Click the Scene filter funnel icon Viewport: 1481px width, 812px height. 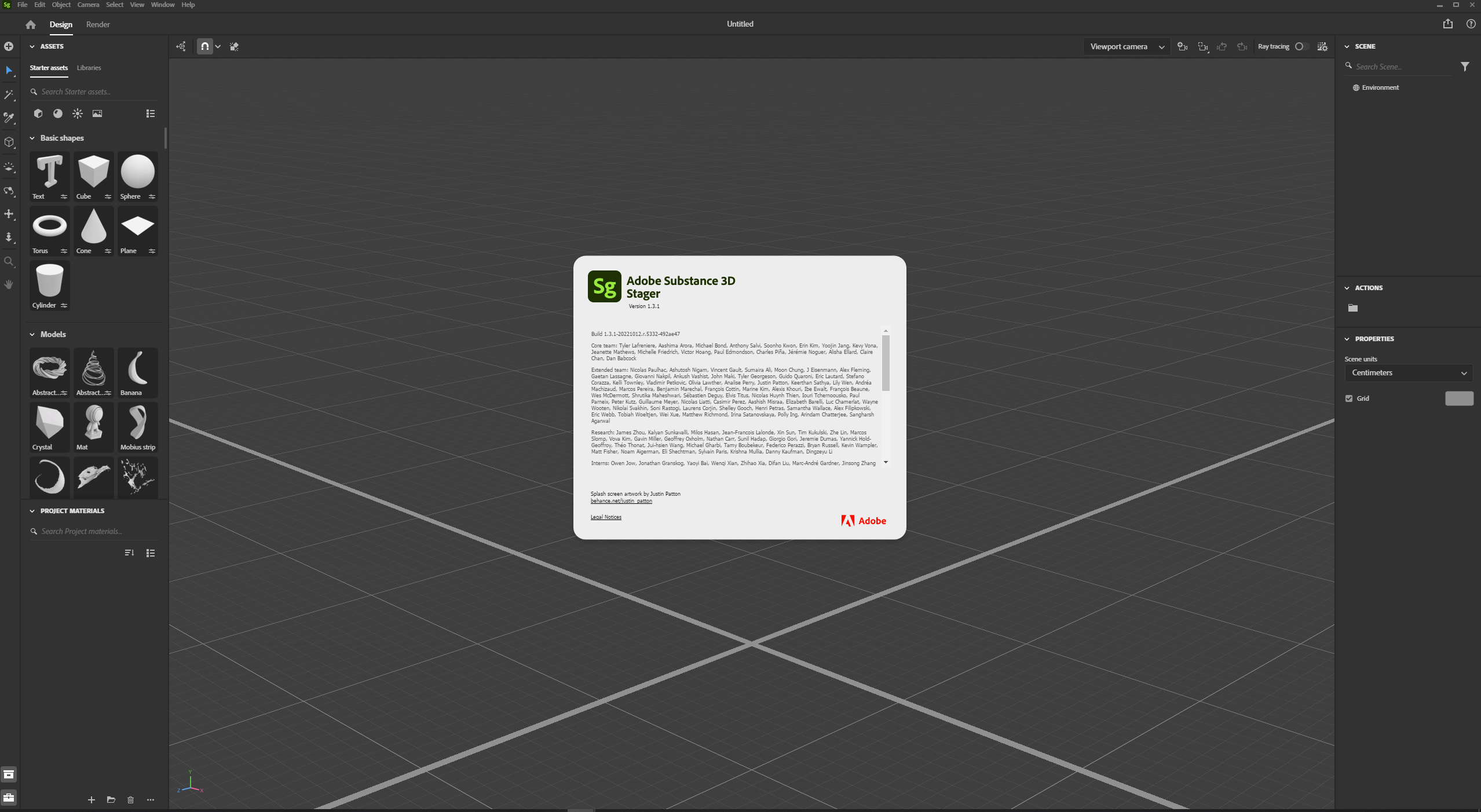1464,67
